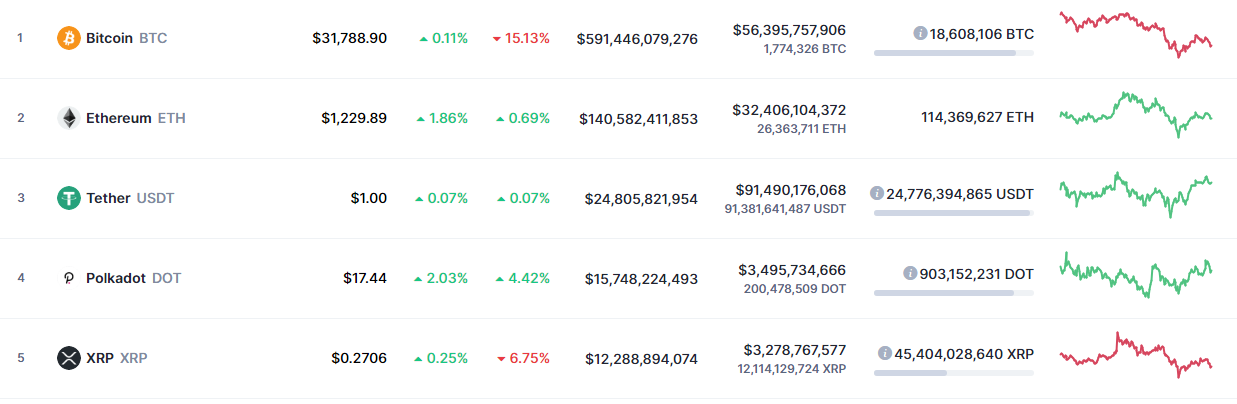The image size is (1237, 404).
Task: Click the info icon beside Bitcoin supply
Action: click(920, 33)
